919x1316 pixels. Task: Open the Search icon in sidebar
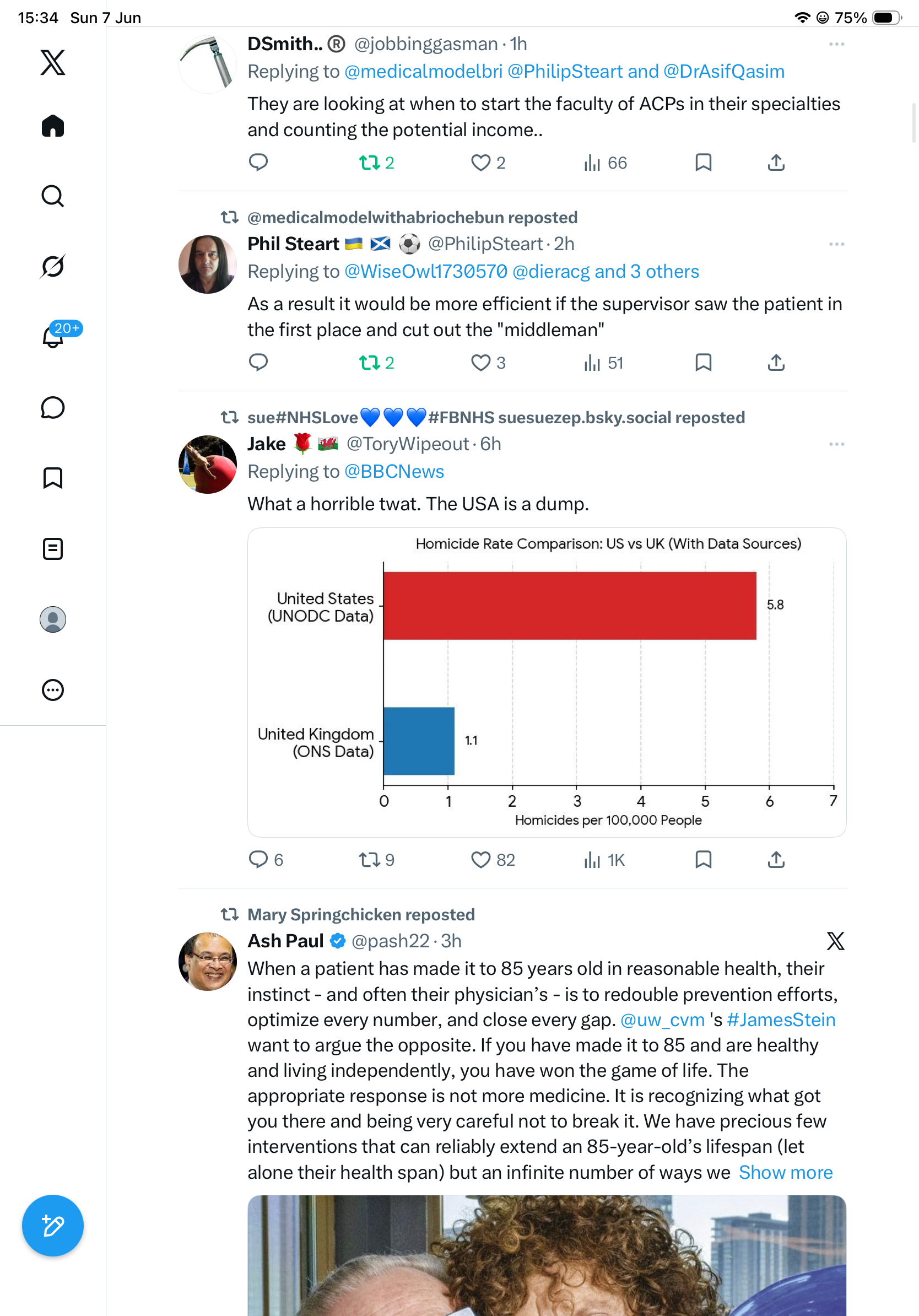point(53,196)
